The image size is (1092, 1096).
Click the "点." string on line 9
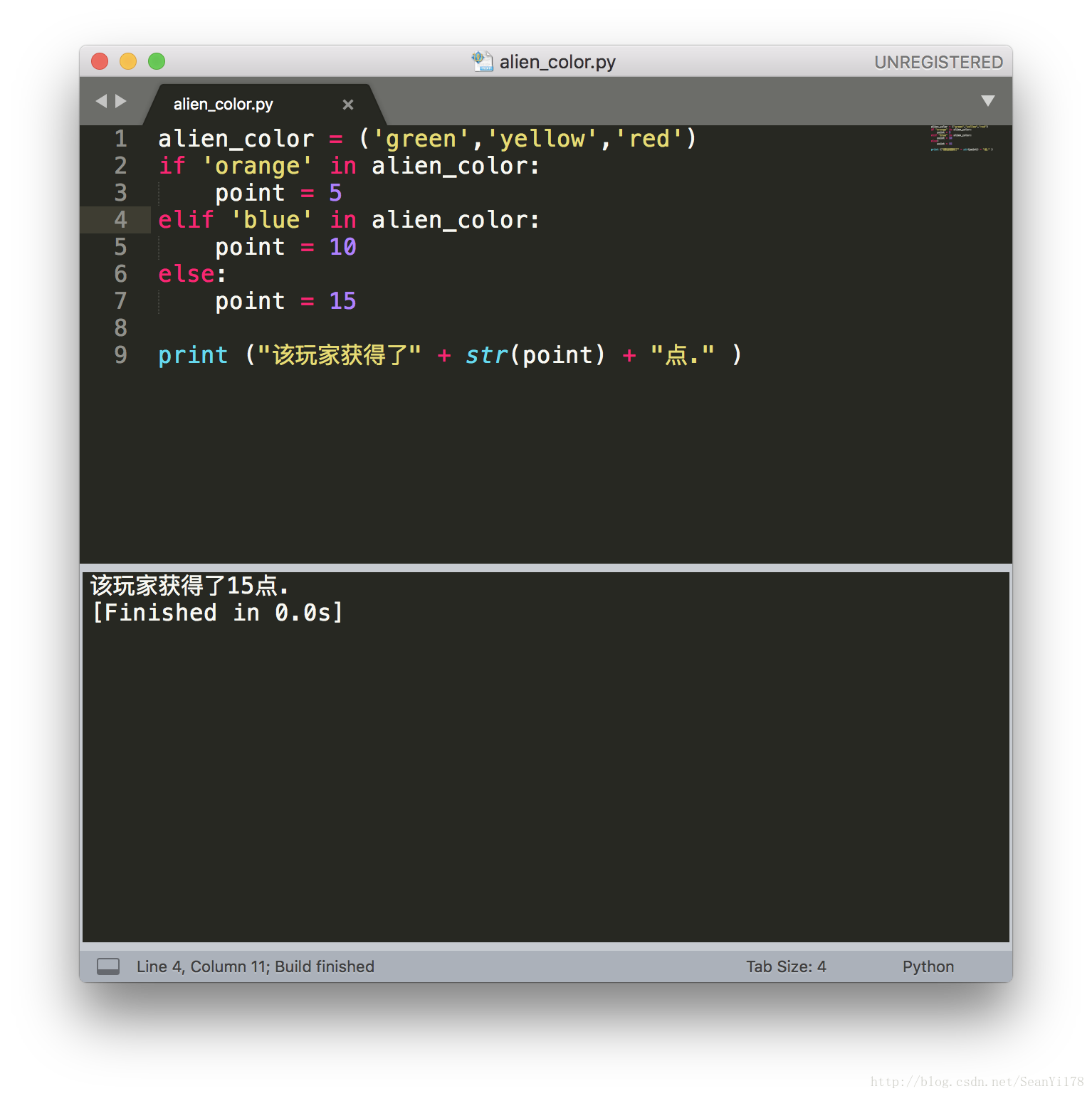[x=682, y=355]
